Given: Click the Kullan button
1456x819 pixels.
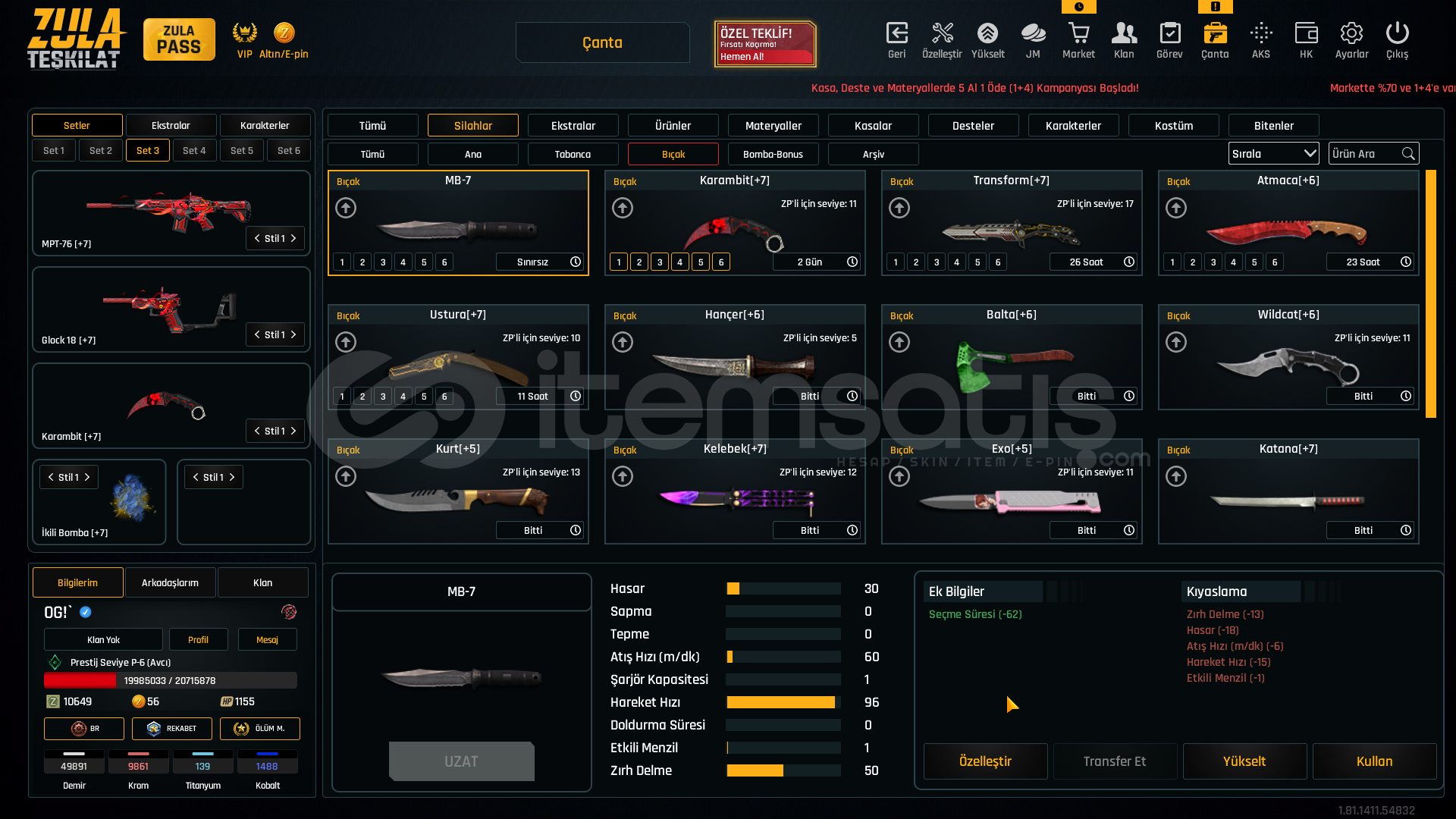Looking at the screenshot, I should [x=1374, y=761].
